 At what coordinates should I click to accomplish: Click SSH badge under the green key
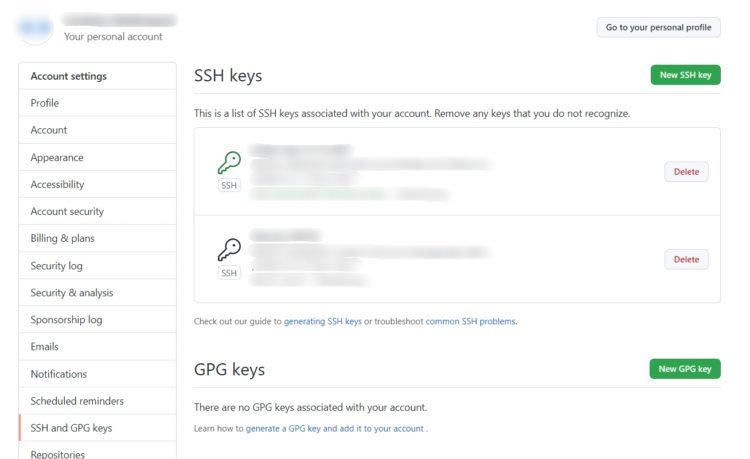[229, 186]
